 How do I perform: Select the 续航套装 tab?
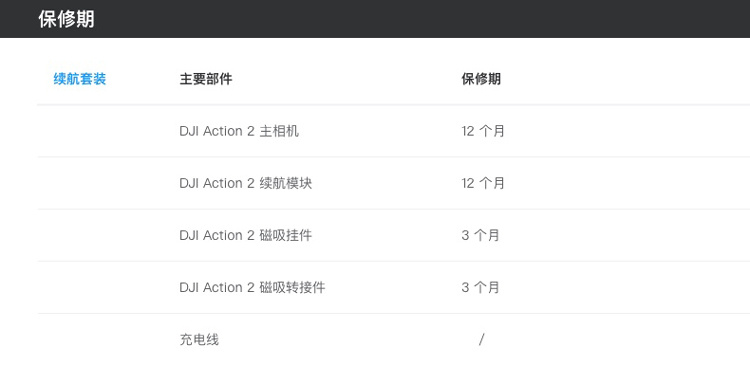click(x=79, y=79)
